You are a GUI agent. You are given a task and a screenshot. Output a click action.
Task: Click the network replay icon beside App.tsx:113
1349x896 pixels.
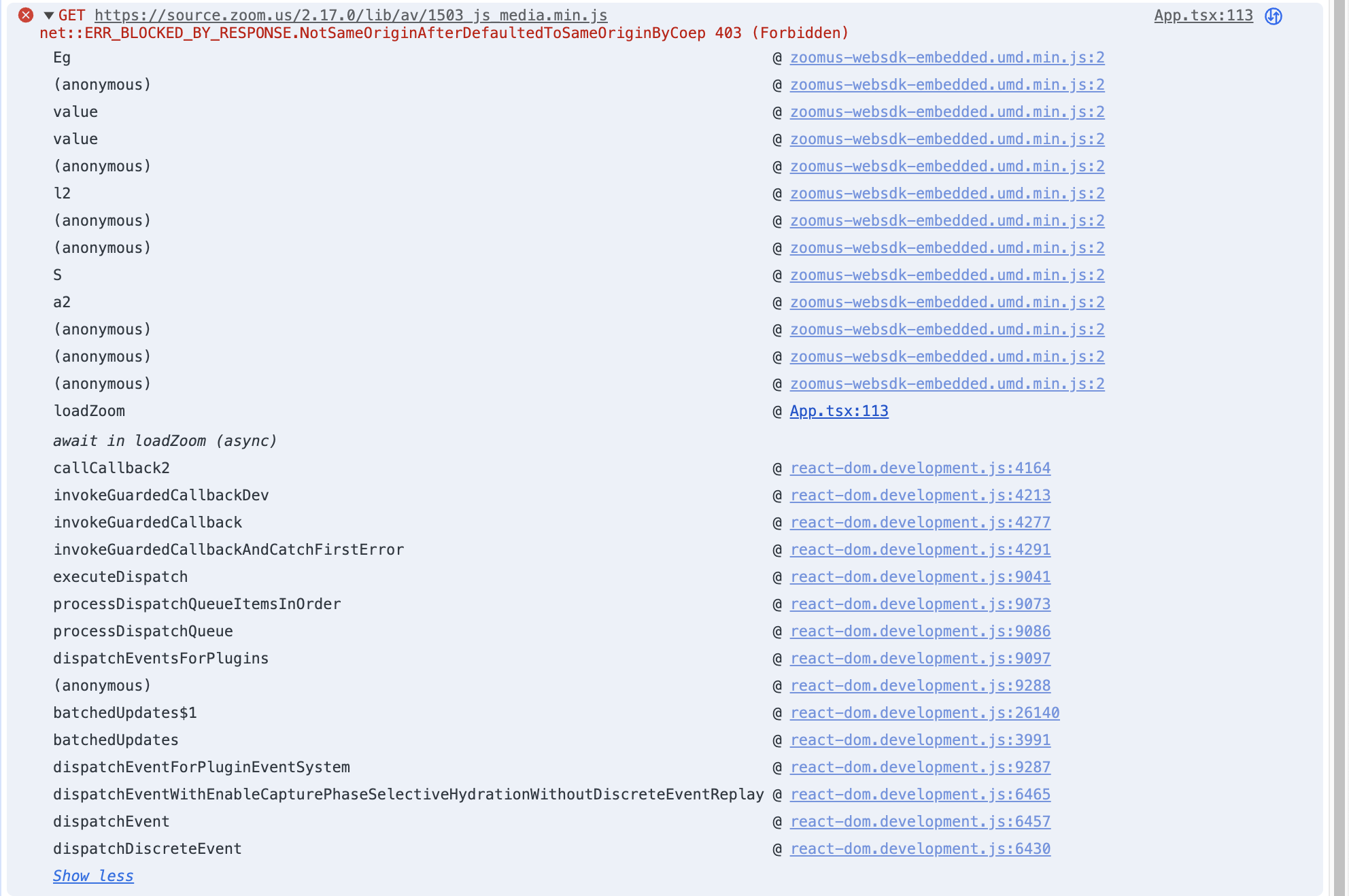[1274, 16]
